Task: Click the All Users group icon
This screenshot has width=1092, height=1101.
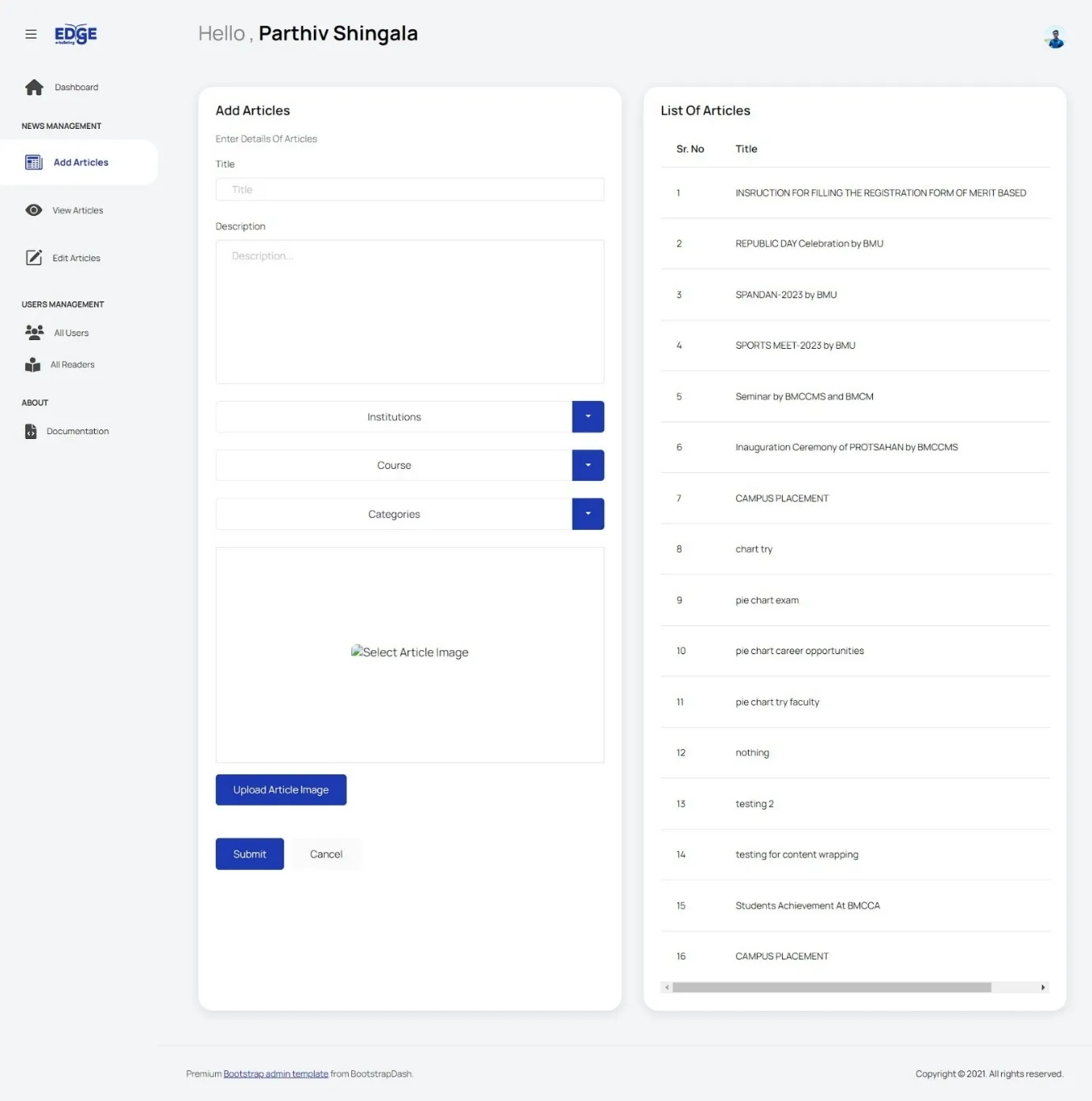Action: click(x=34, y=332)
